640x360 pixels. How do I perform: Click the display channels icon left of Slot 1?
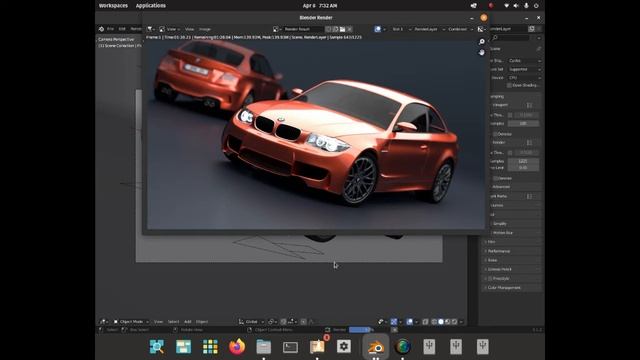[x=378, y=29]
